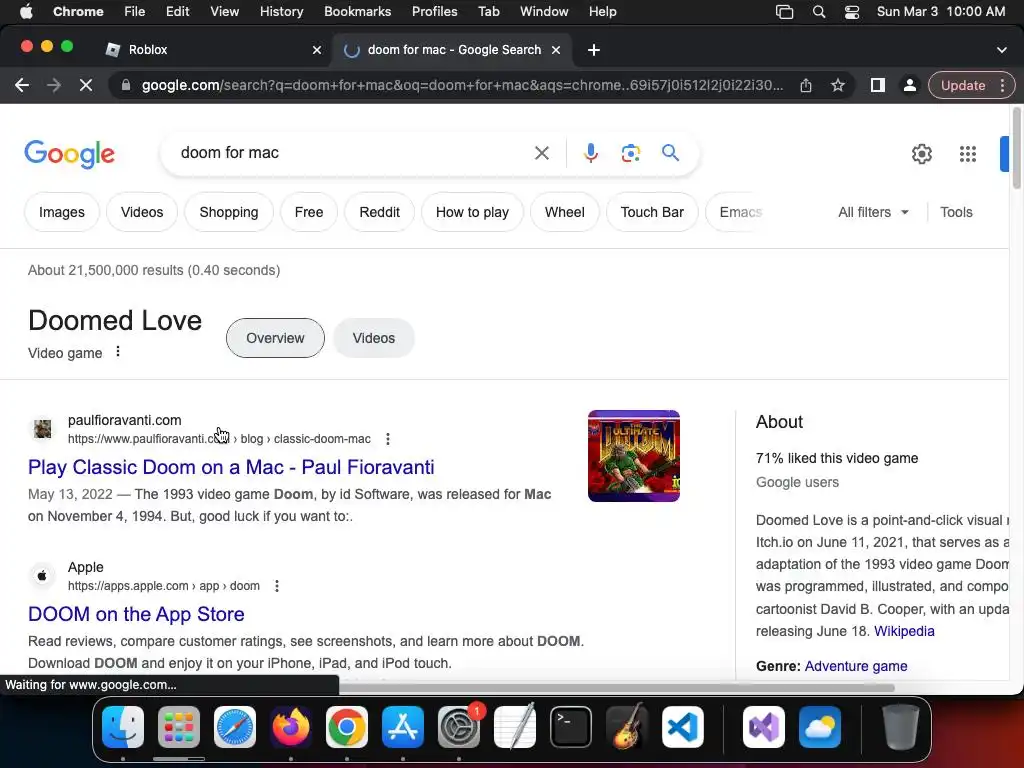Select the Videos tab under Doomed Love
Screen dimensions: 1024x768
click(374, 338)
